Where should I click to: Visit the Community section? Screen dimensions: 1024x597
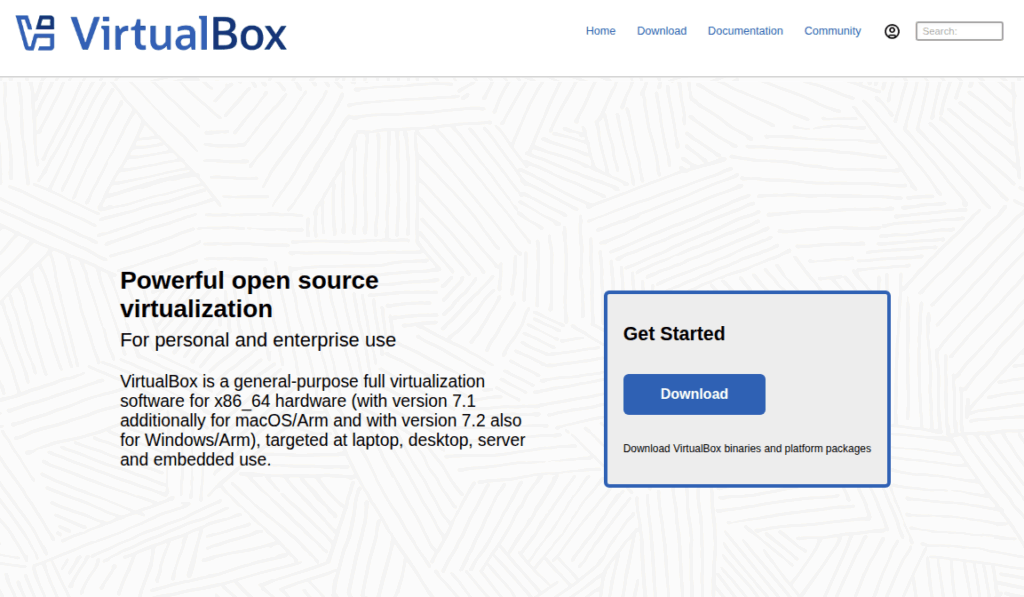tap(832, 31)
